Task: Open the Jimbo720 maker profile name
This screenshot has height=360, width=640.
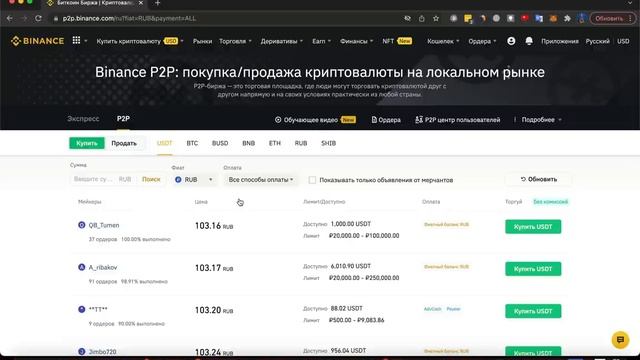Action: click(102, 352)
